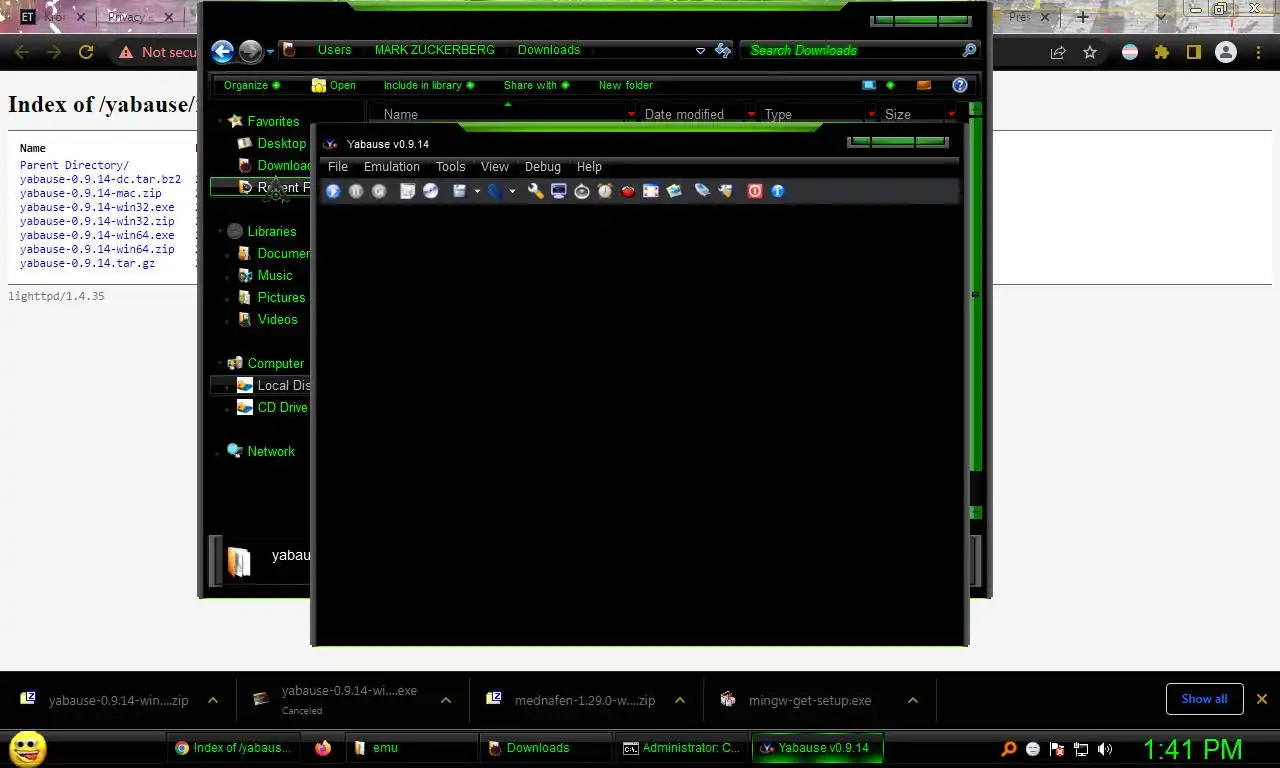Click yabause-0.9.14.tar.gz link

pyautogui.click(x=88, y=263)
